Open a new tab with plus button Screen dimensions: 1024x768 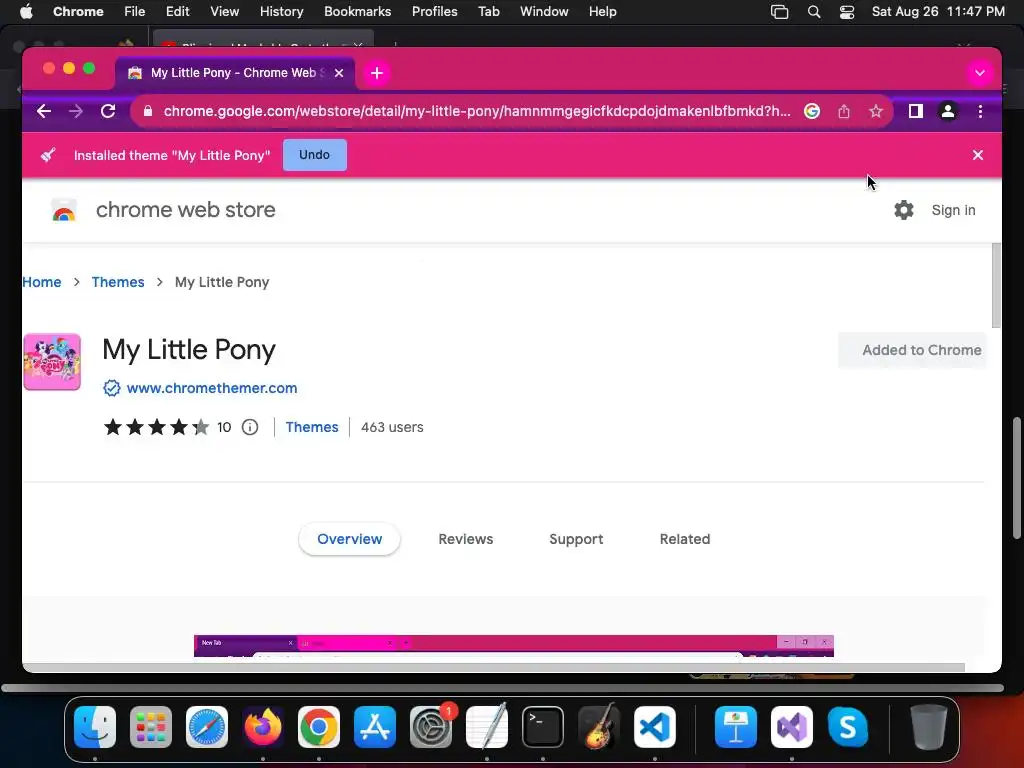pos(377,73)
